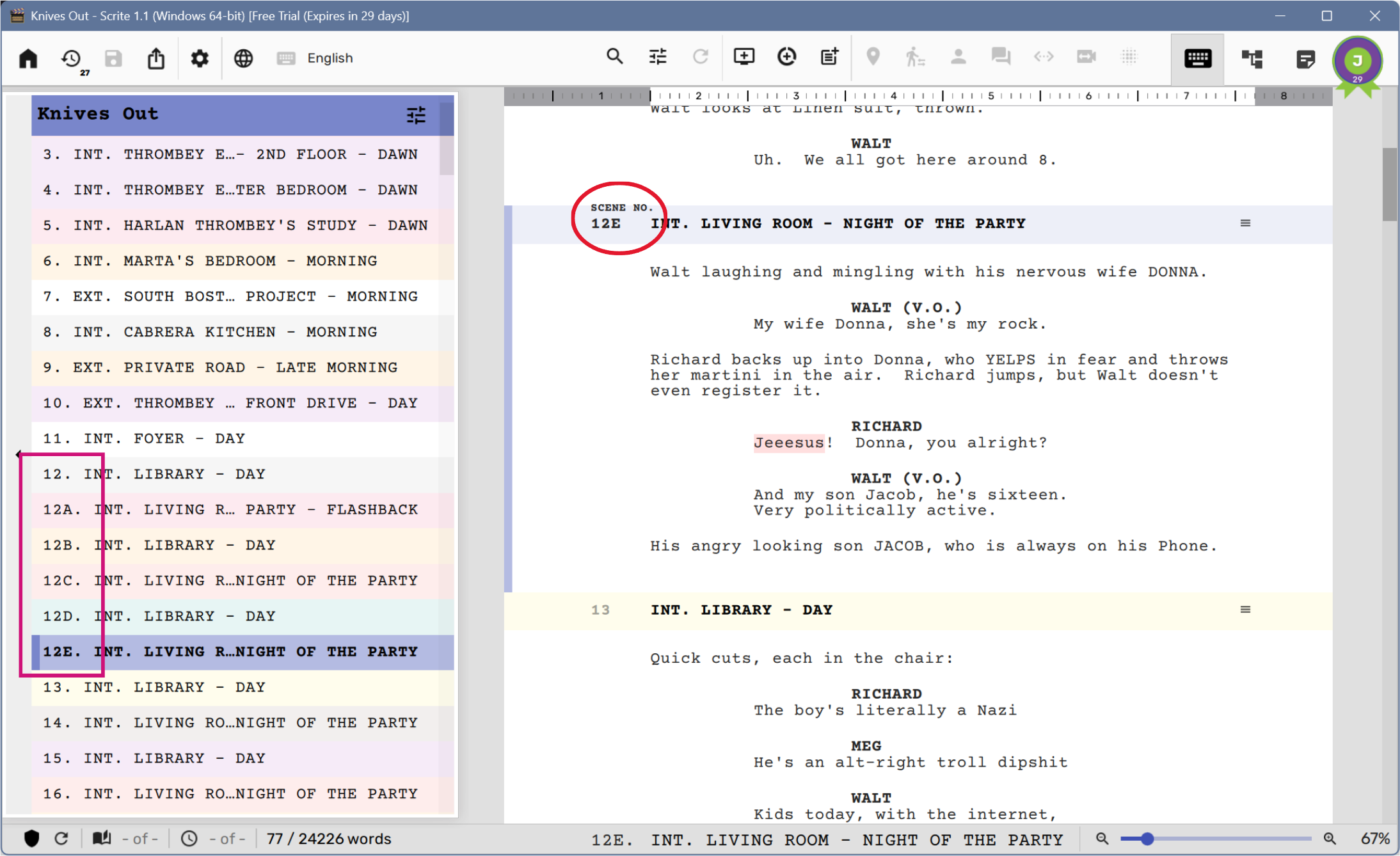1400x856 pixels.
Task: Click the scene 13 heading INT. LIBRARY - DAY
Action: (x=741, y=610)
